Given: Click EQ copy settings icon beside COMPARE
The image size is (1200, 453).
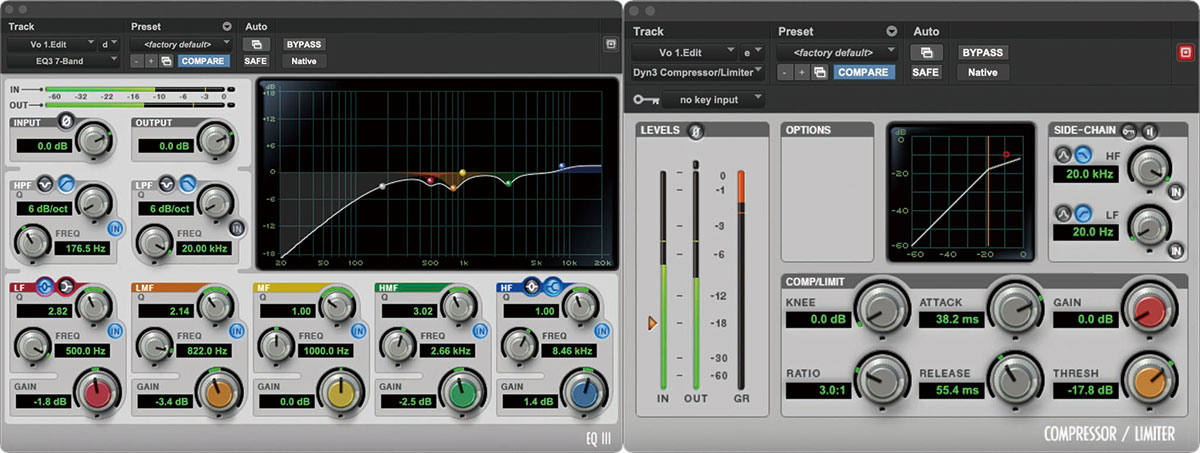Looking at the screenshot, I should 166,61.
